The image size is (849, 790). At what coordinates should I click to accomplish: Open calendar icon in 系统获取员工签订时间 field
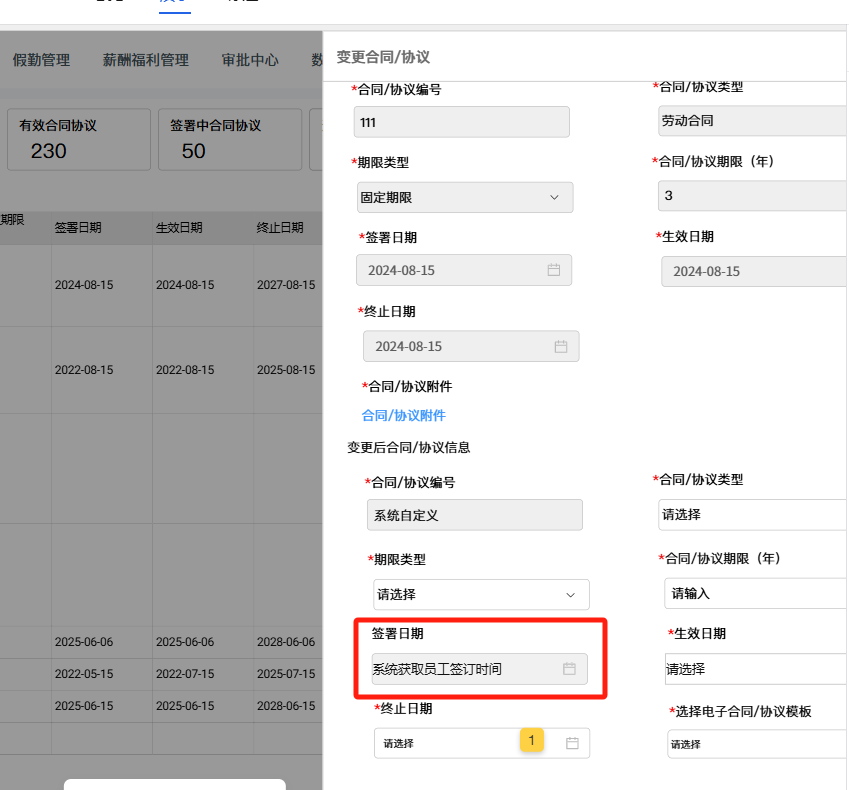coord(569,668)
